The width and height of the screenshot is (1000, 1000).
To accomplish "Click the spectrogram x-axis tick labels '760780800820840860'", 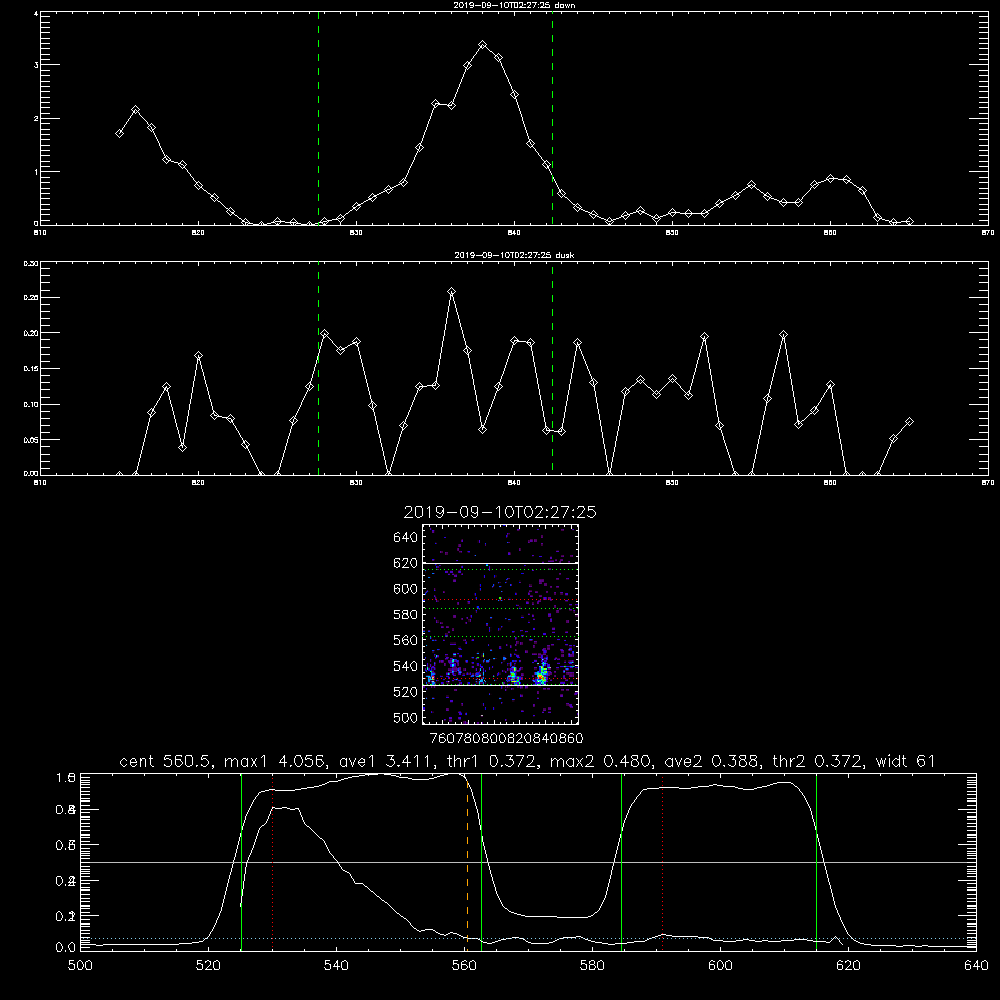I will (506, 739).
